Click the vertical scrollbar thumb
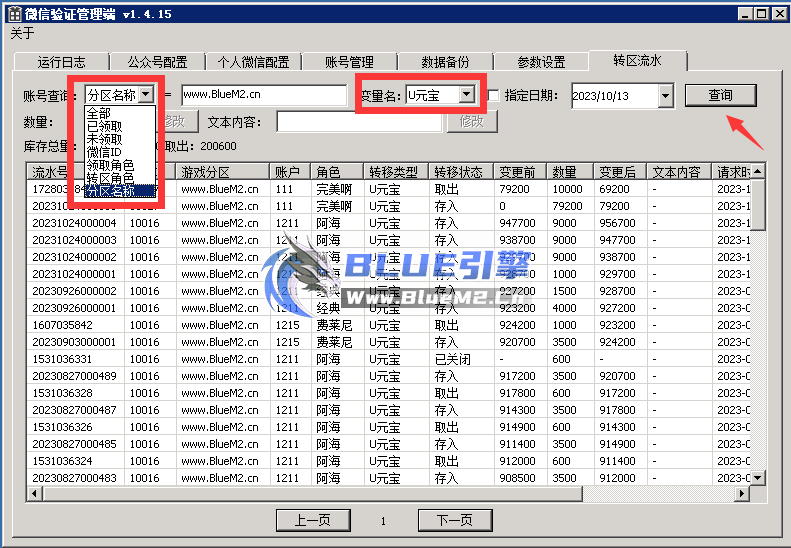 [x=757, y=205]
